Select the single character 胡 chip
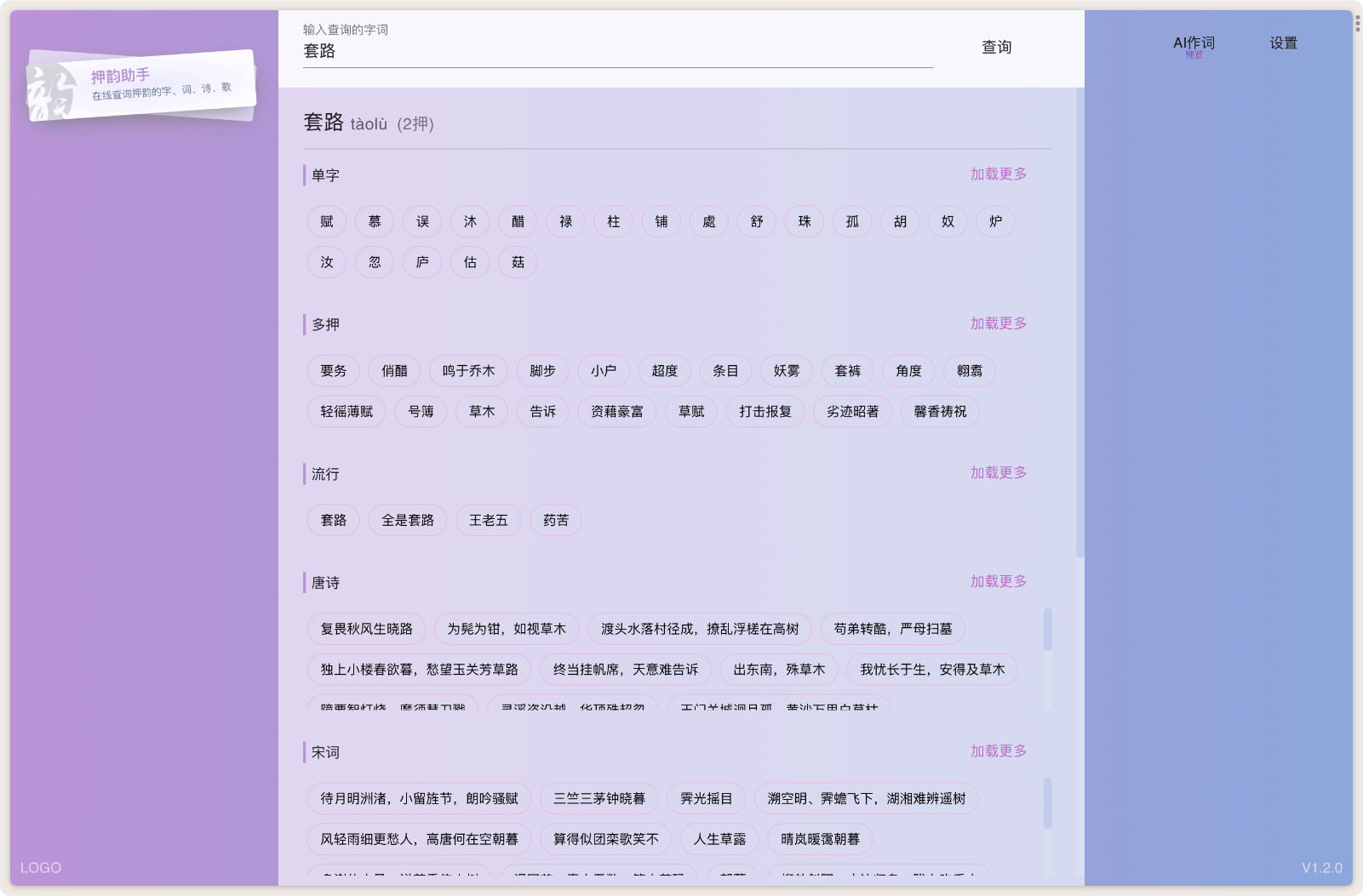The width and height of the screenshot is (1363, 896). (899, 222)
